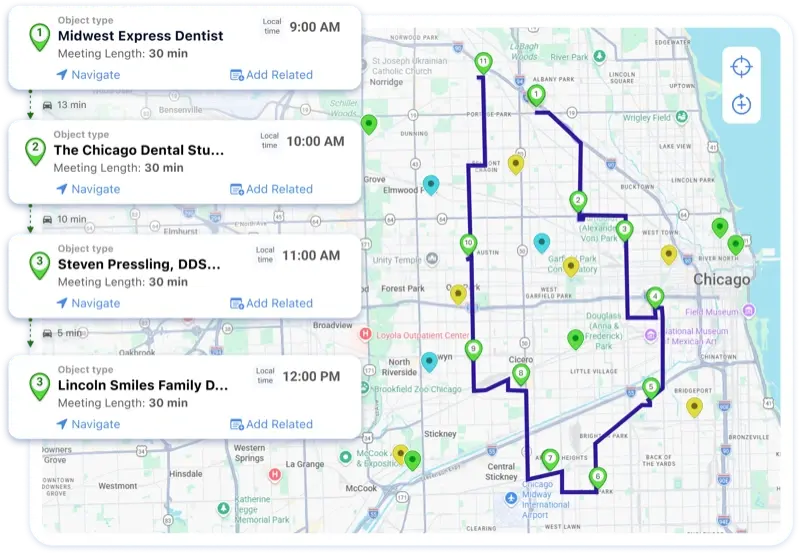Viewport: 800px width, 554px height.
Task: Click the Wrigley Field map label
Action: coord(646,118)
